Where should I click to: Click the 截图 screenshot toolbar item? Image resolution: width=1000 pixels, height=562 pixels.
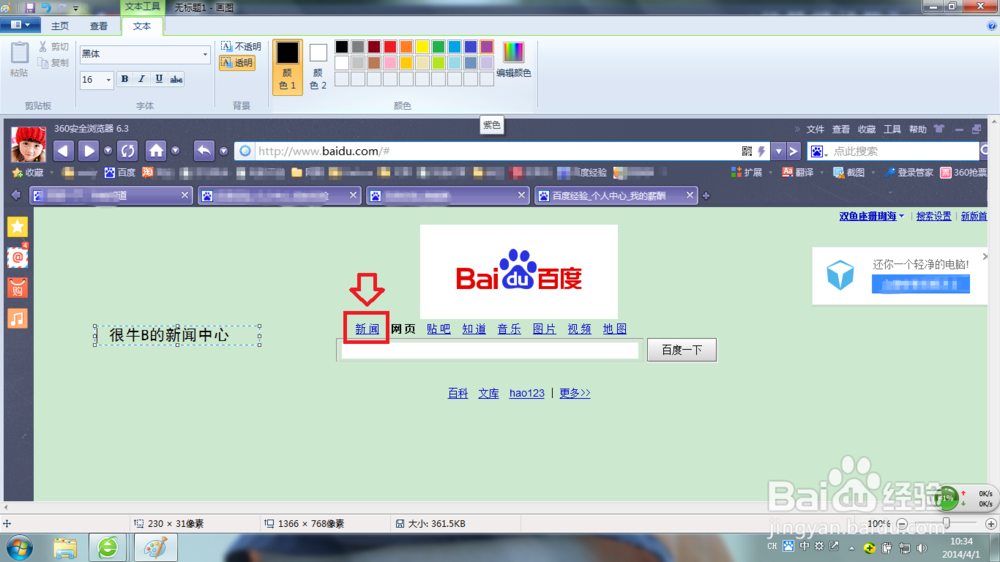849,172
